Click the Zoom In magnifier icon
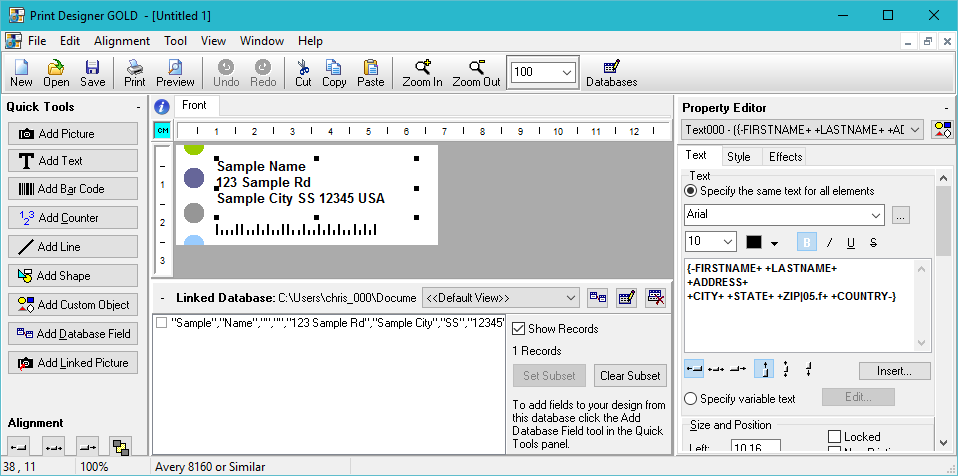 coord(422,73)
